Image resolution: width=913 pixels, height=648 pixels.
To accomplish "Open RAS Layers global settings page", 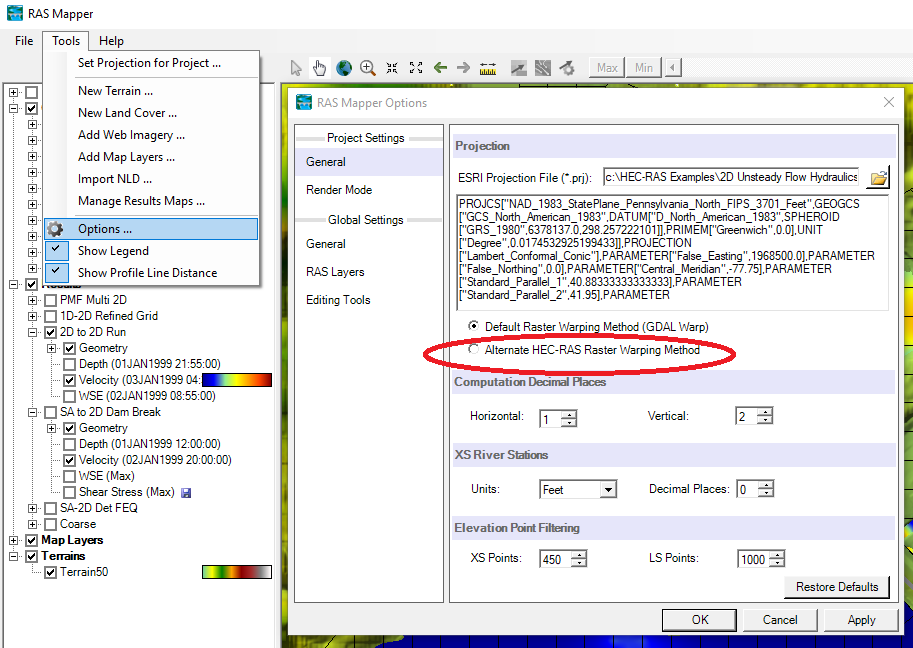I will coord(335,272).
